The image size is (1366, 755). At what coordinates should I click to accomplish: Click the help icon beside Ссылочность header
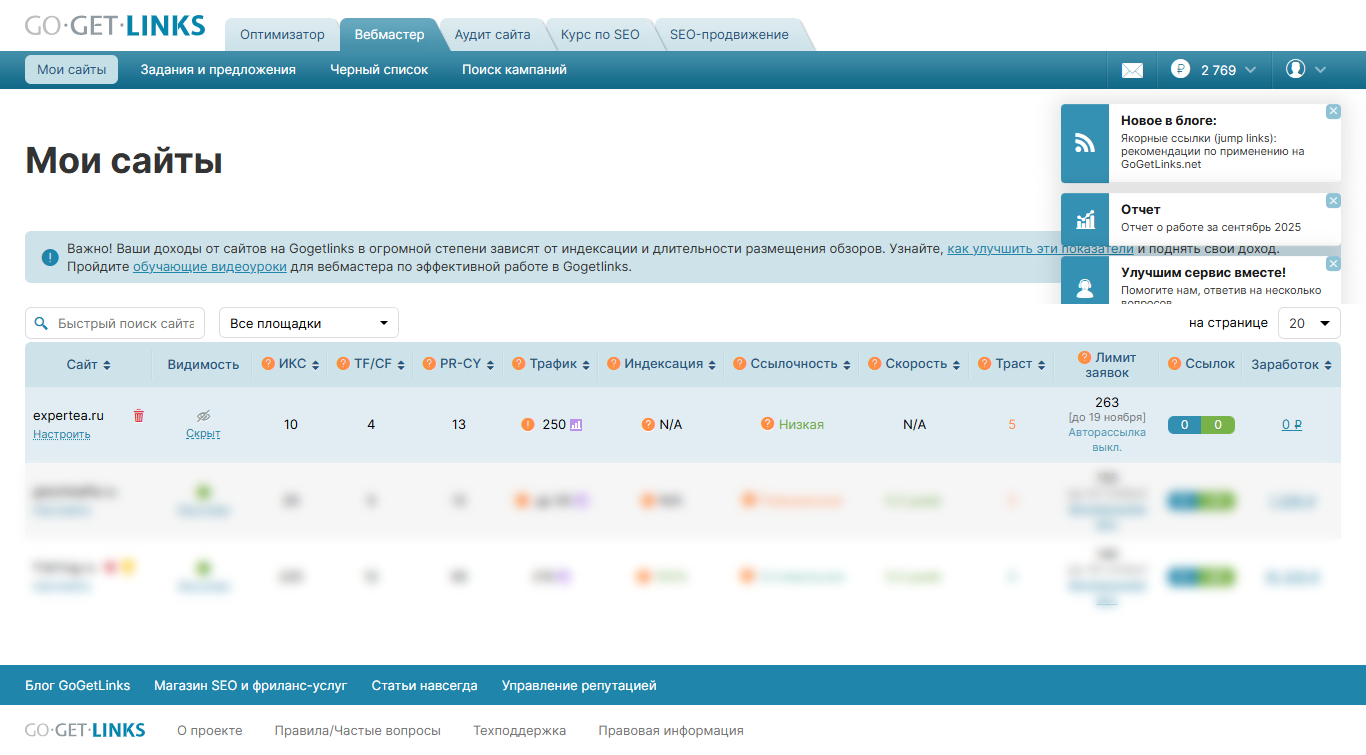point(741,364)
